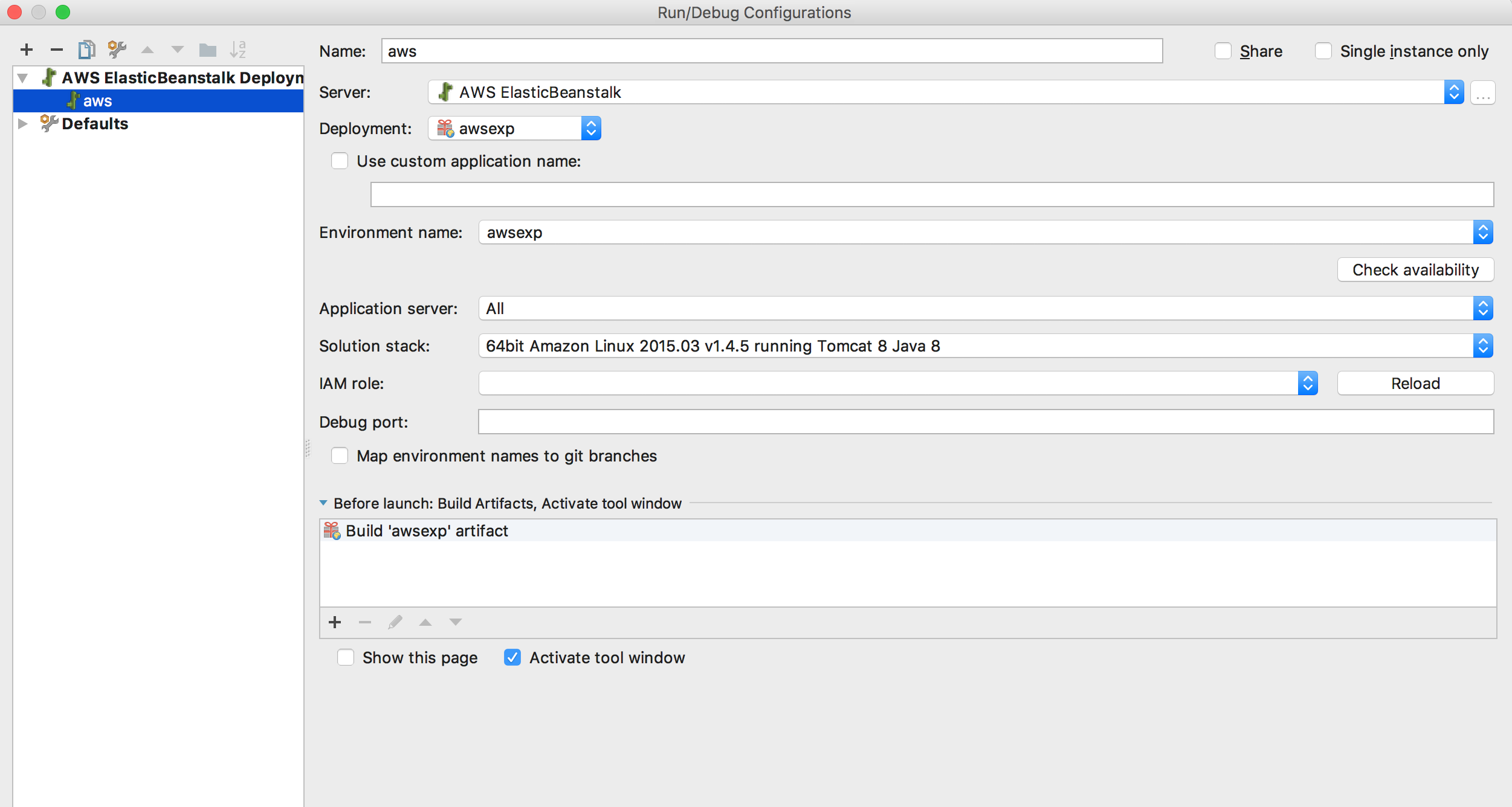The width and height of the screenshot is (1512, 807).
Task: Toggle the Share checkbox
Action: [x=1223, y=51]
